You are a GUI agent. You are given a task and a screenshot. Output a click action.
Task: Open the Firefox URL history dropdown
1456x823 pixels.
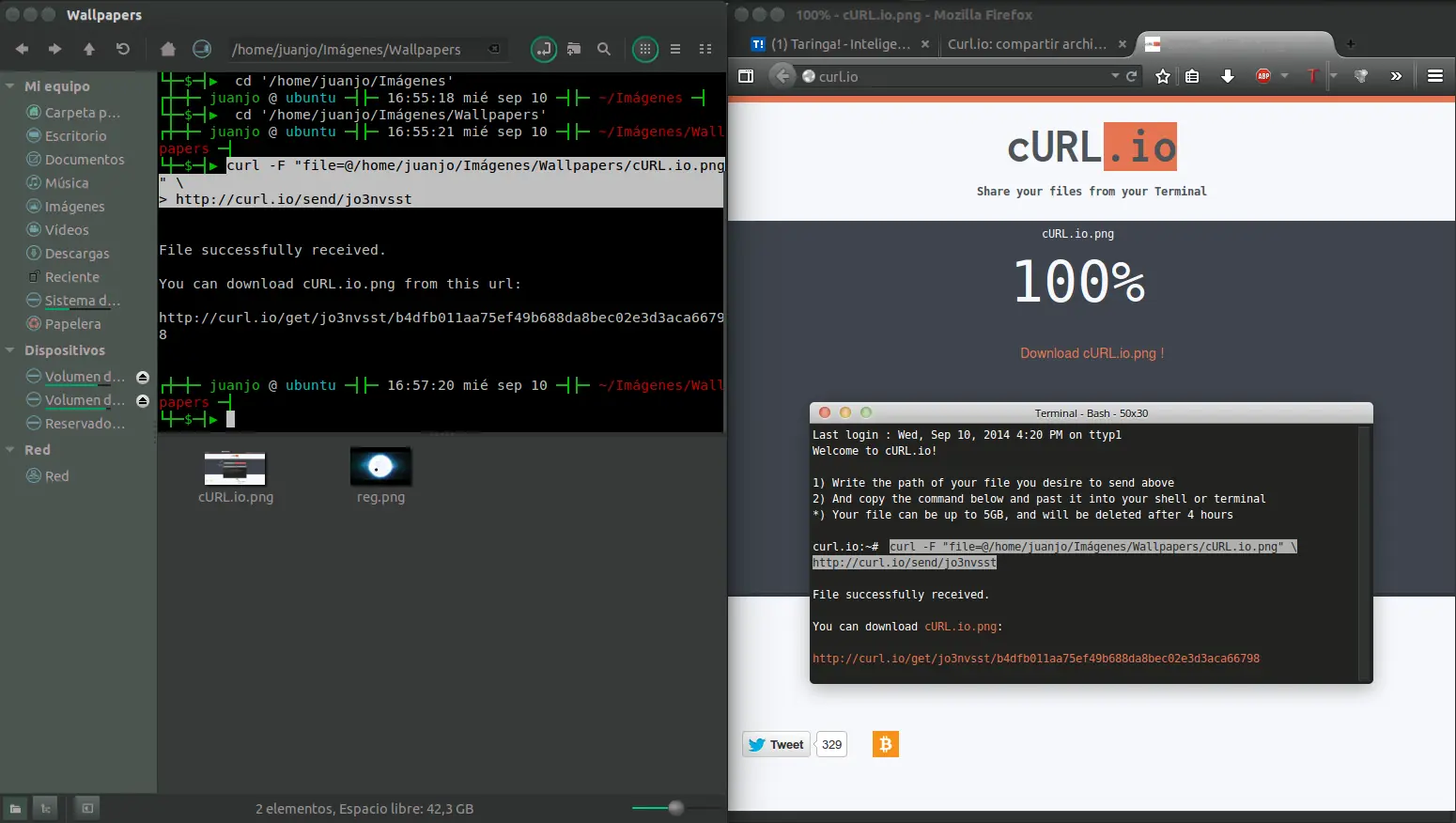click(x=1115, y=76)
